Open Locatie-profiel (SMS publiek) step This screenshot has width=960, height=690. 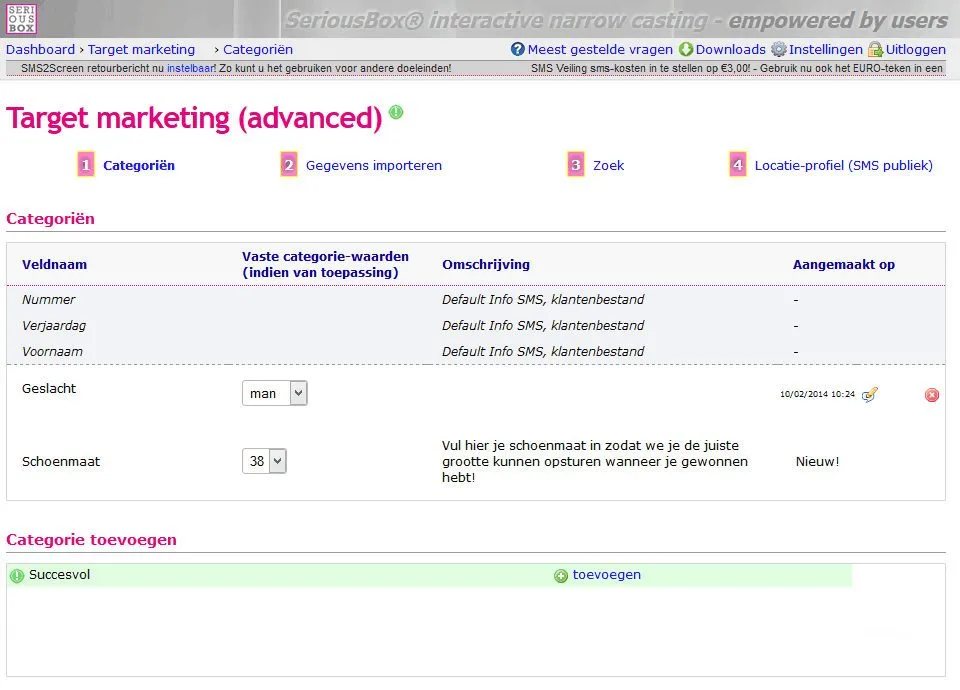tap(844, 165)
